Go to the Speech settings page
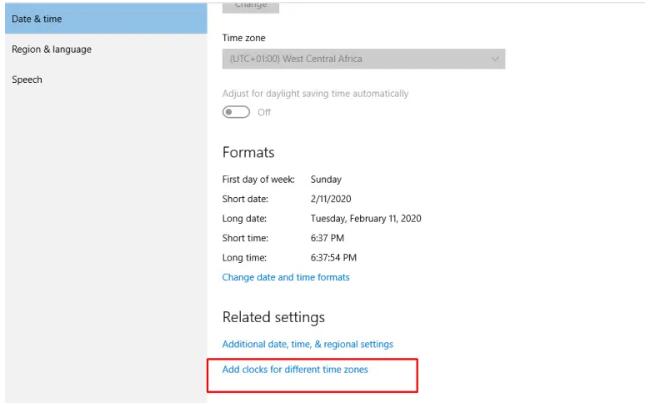Screen dimensions: 655x404 point(27,79)
